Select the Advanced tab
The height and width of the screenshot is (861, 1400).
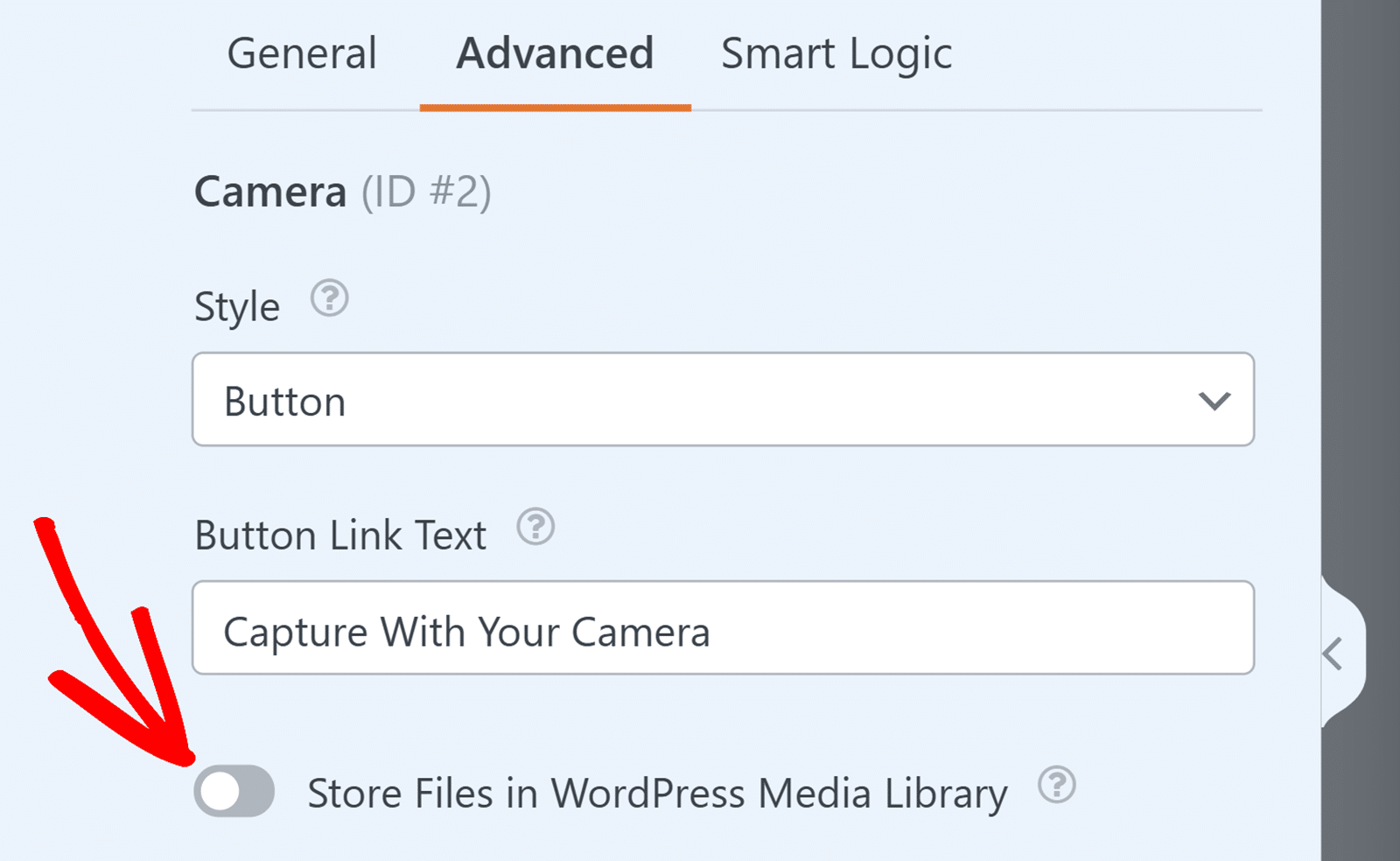pyautogui.click(x=553, y=52)
